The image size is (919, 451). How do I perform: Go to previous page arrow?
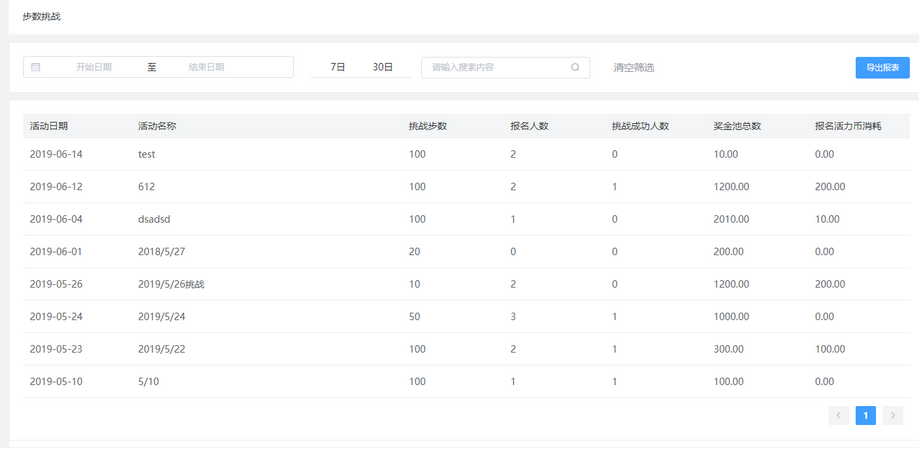pyautogui.click(x=838, y=415)
